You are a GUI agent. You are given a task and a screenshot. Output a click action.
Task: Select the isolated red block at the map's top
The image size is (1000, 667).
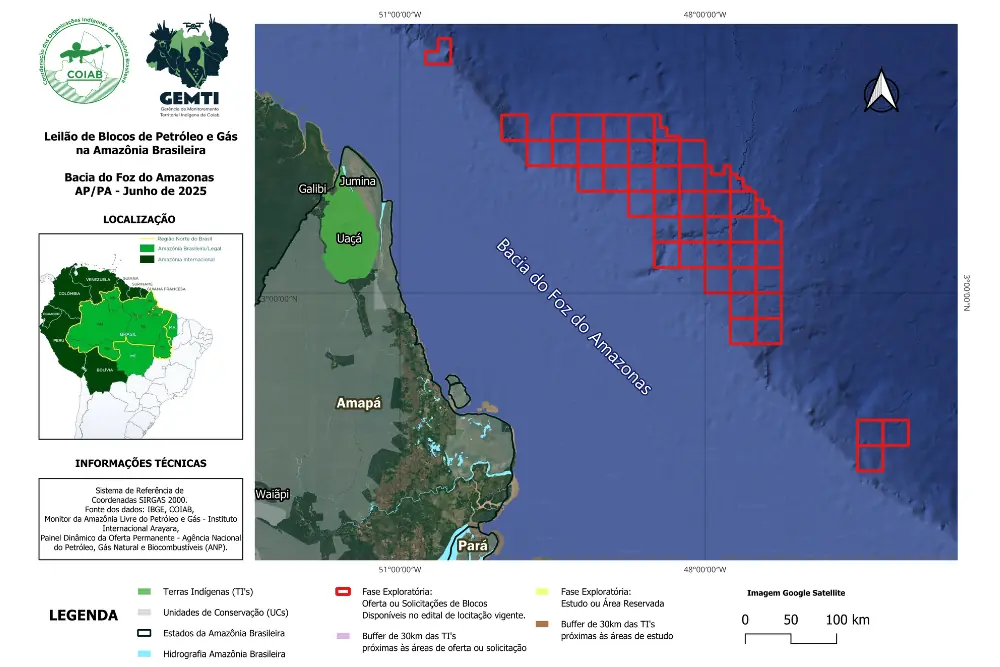438,52
